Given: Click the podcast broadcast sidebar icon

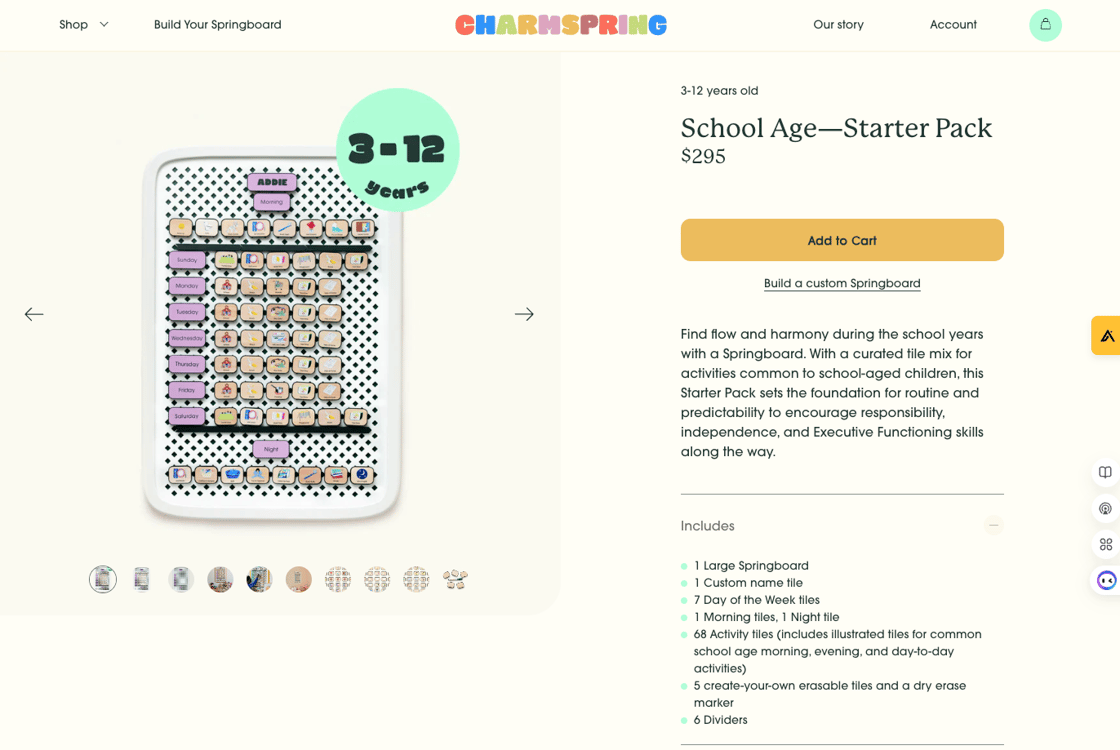Looking at the screenshot, I should 1105,509.
